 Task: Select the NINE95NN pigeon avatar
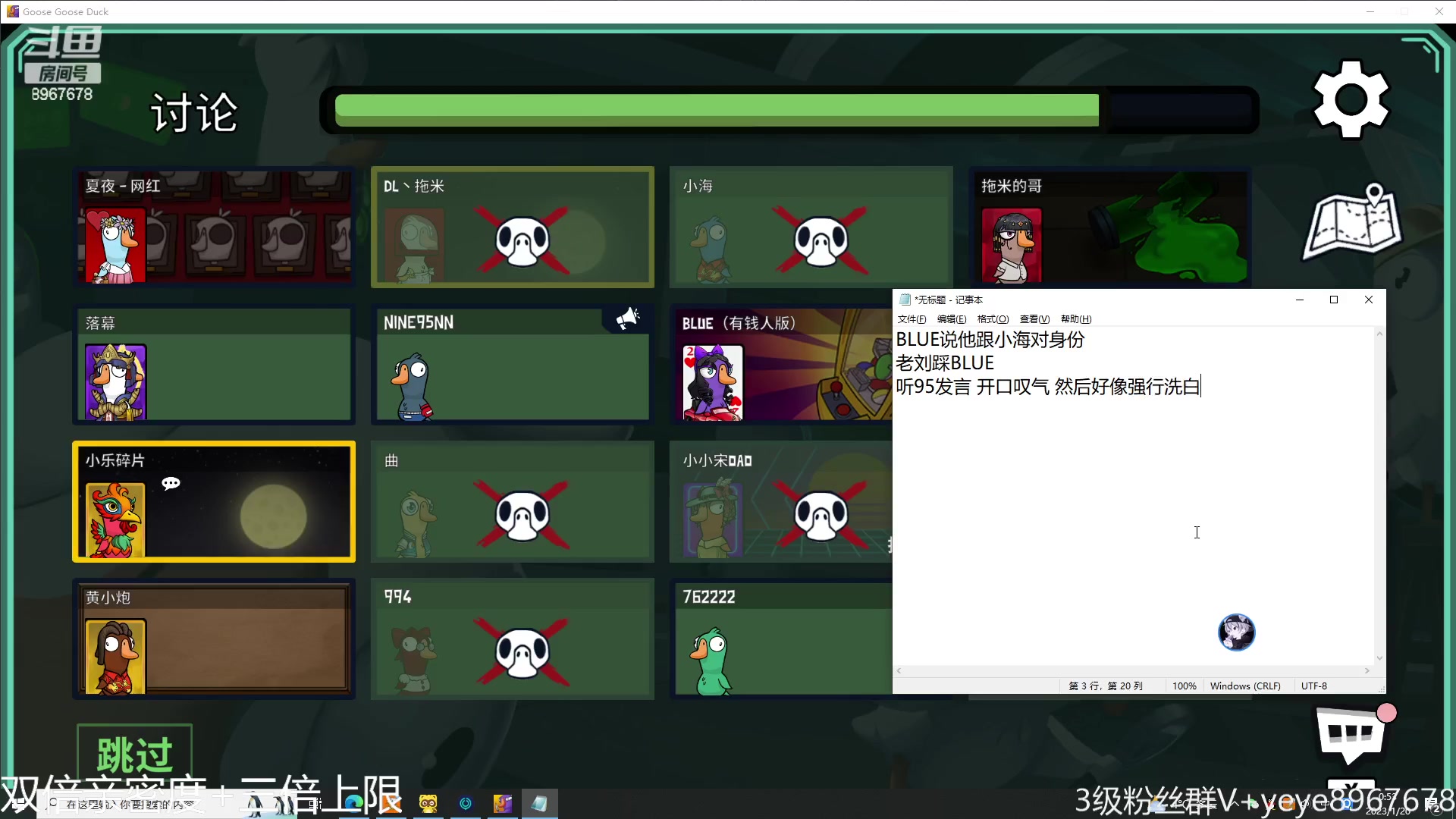tap(413, 385)
